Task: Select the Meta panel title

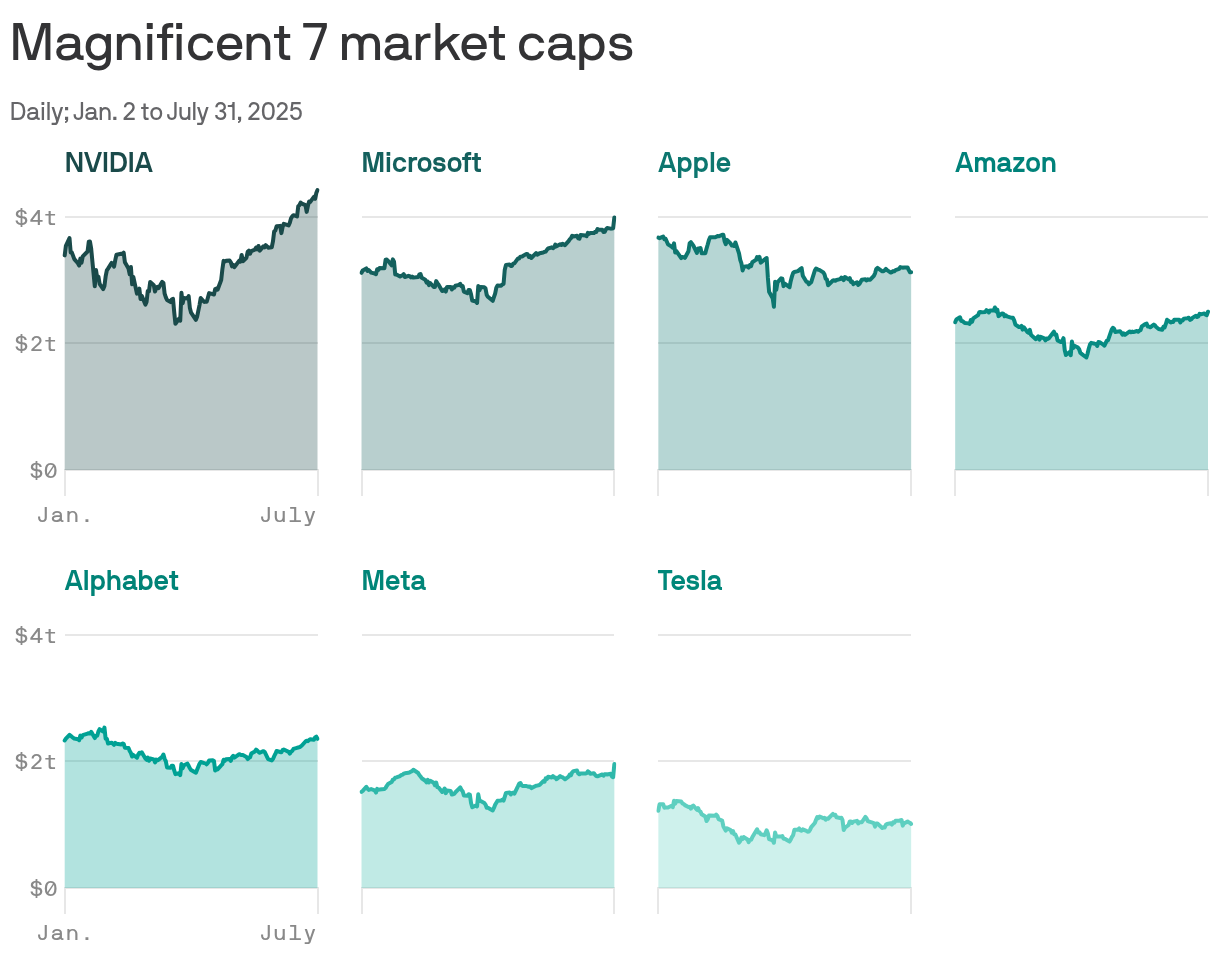Action: click(x=393, y=581)
